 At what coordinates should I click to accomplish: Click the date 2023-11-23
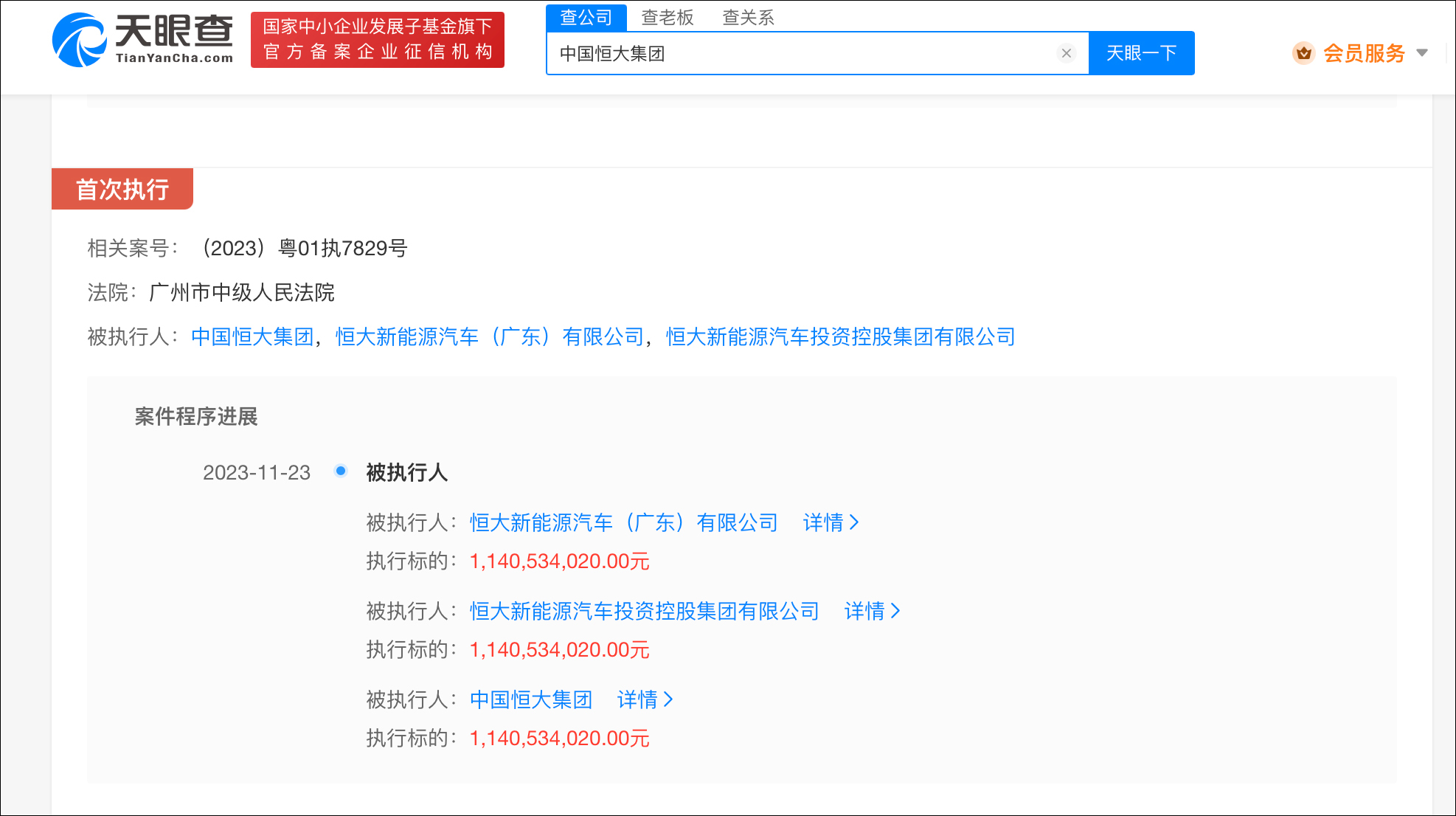(257, 473)
